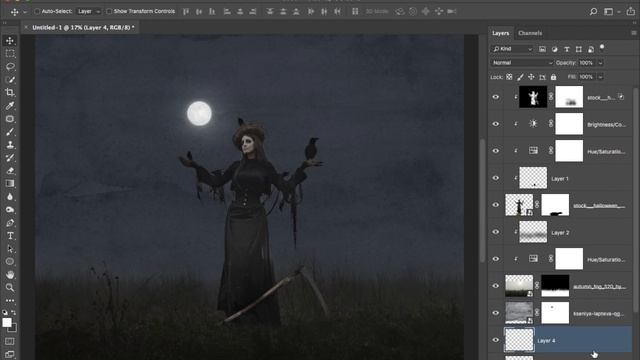640x360 pixels.
Task: Select the Clone Stamp tool
Action: point(10,145)
